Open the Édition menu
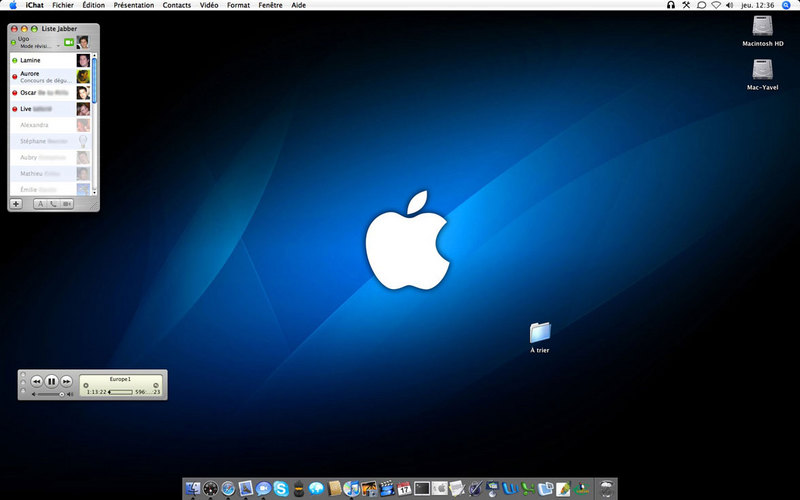800x500 pixels. pos(94,5)
